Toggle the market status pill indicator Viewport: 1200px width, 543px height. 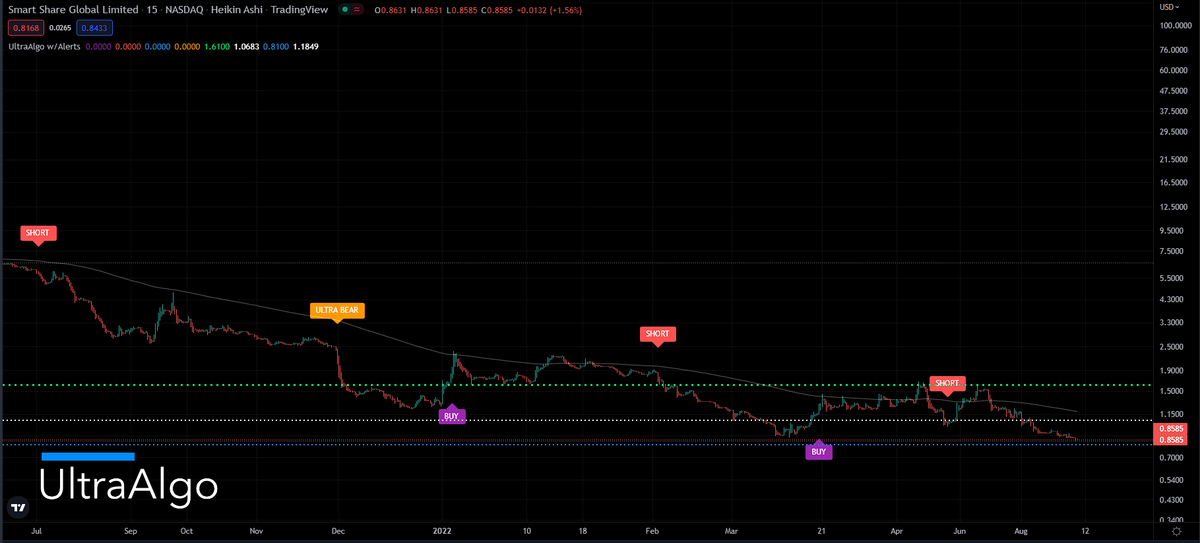point(351,9)
